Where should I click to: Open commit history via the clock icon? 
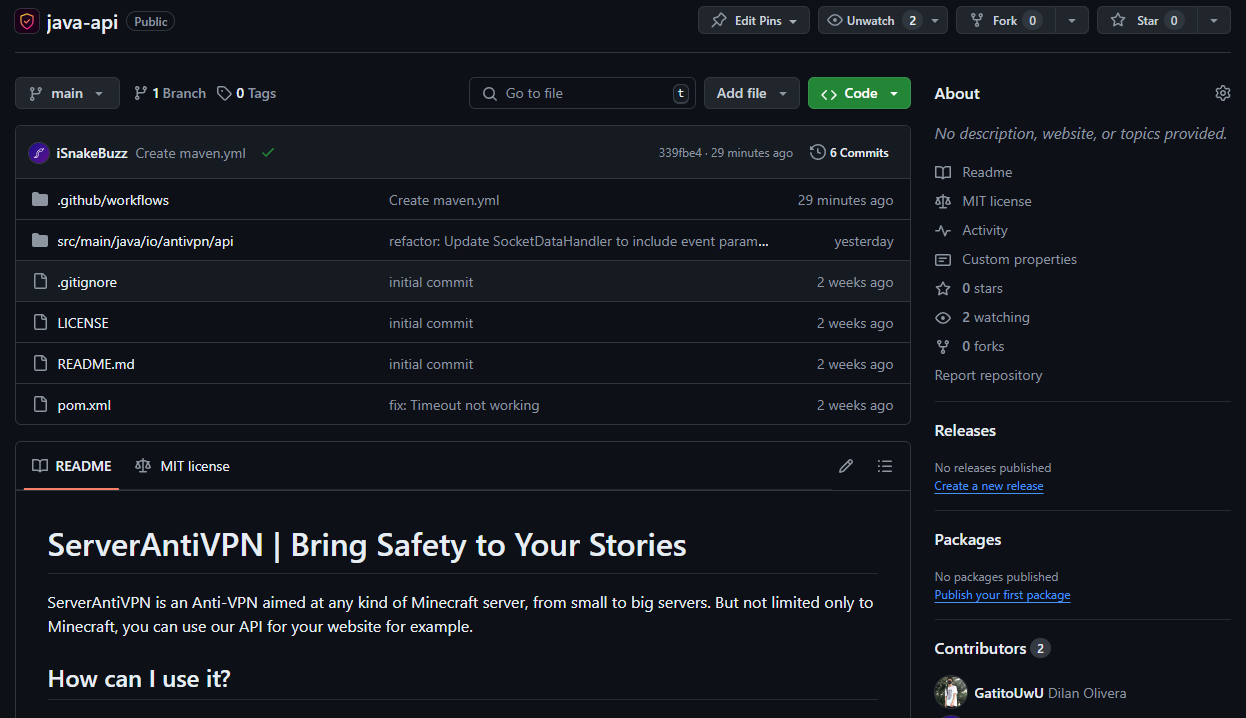click(x=816, y=152)
